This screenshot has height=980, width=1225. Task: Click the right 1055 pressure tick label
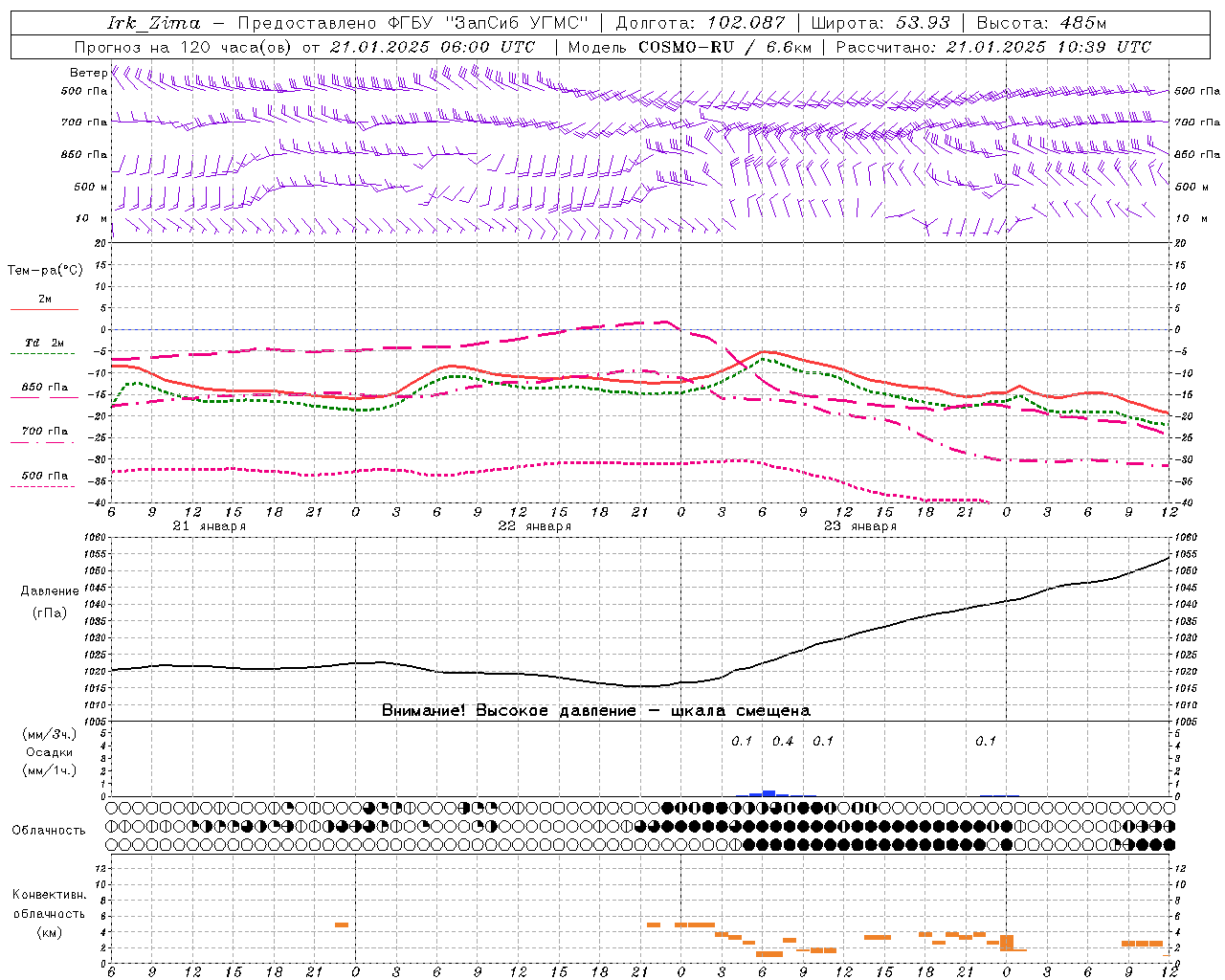point(1186,554)
